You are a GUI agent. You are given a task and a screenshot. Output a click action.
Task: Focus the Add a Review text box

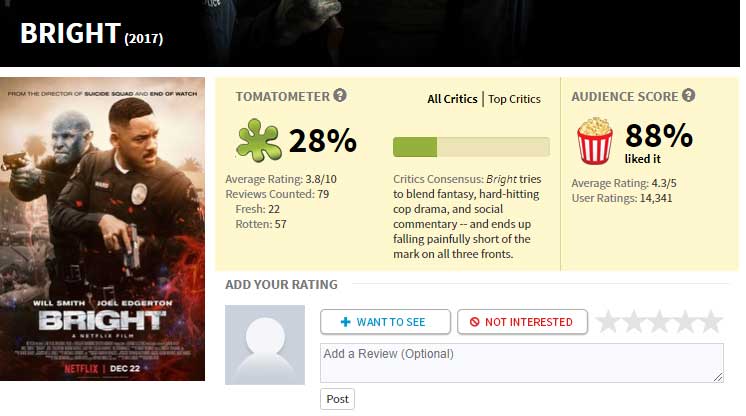pyautogui.click(x=522, y=363)
